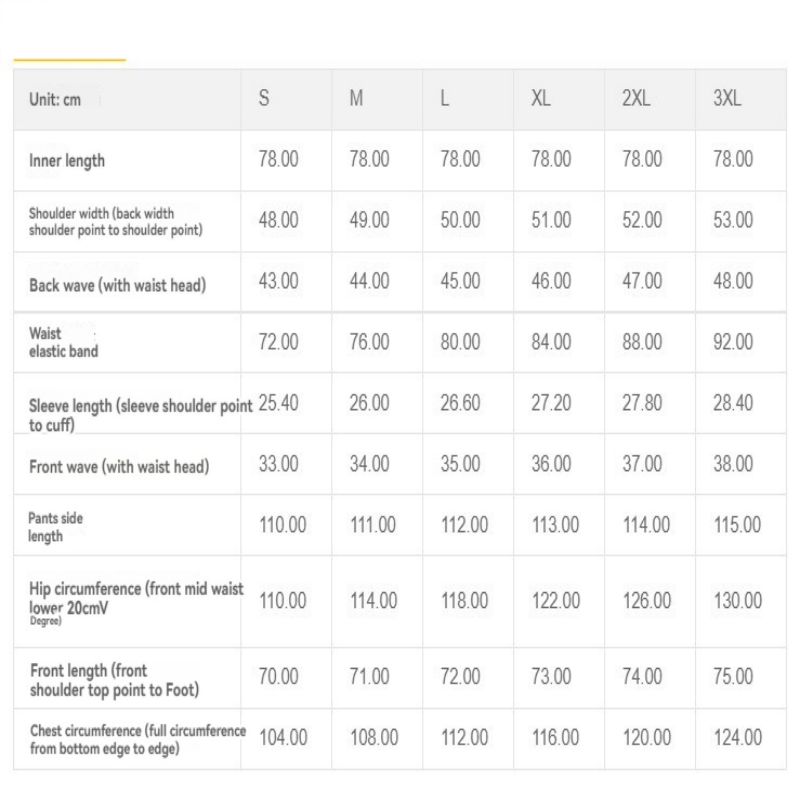Select the L size column header

tap(445, 98)
